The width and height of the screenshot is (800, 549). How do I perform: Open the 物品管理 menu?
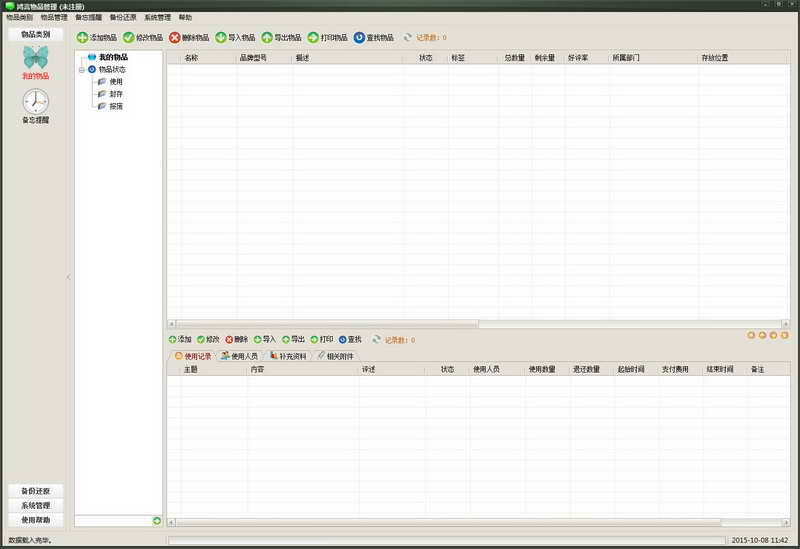(x=54, y=18)
